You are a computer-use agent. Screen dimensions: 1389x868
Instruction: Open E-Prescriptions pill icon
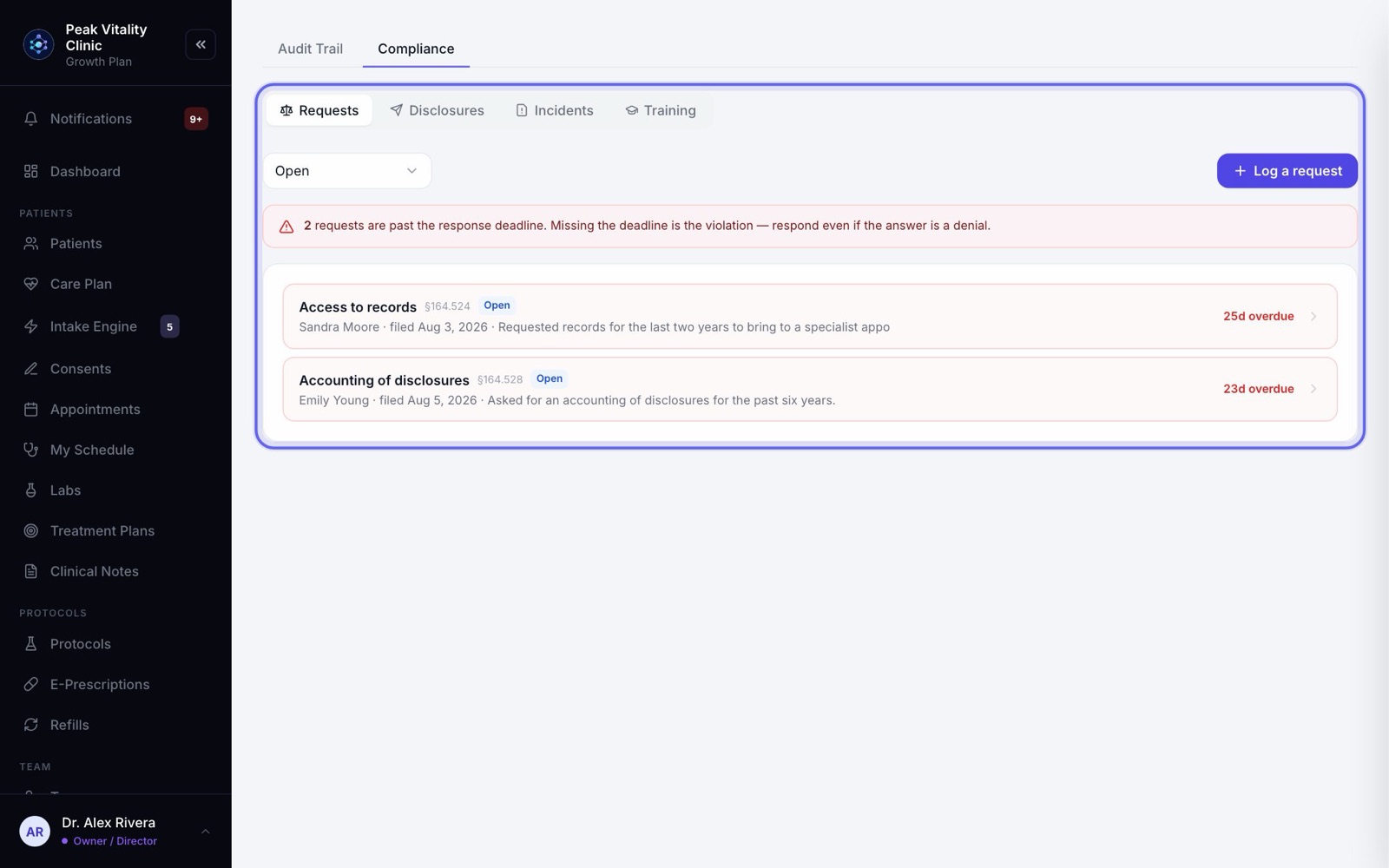click(31, 684)
